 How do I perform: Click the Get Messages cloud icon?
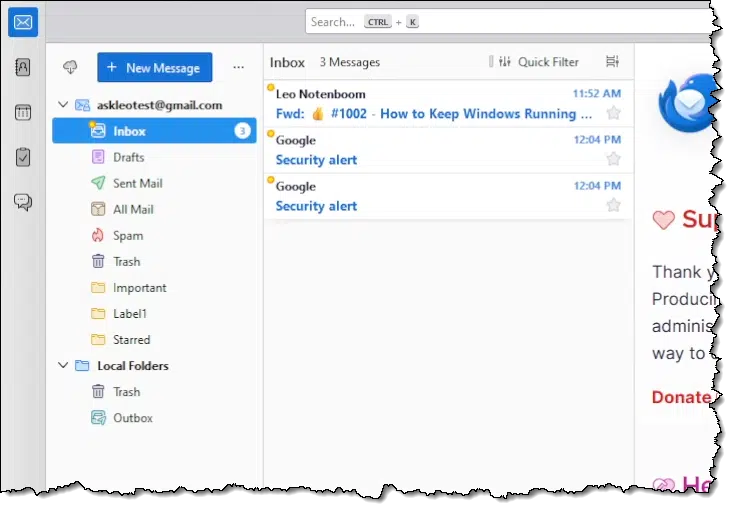tap(70, 68)
